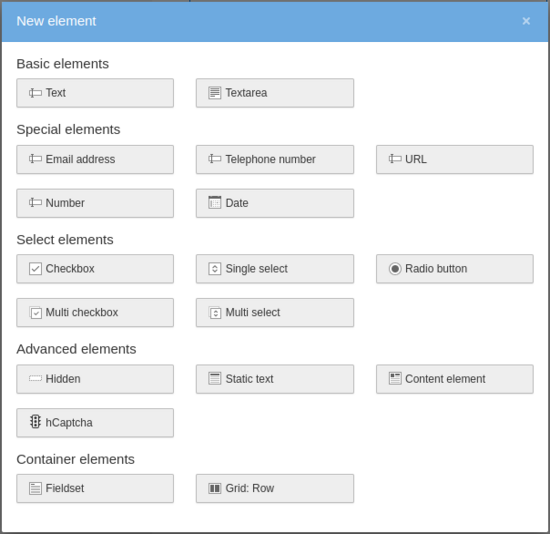Click the Fieldset icon
Image resolution: width=550 pixels, height=534 pixels.
35,488
